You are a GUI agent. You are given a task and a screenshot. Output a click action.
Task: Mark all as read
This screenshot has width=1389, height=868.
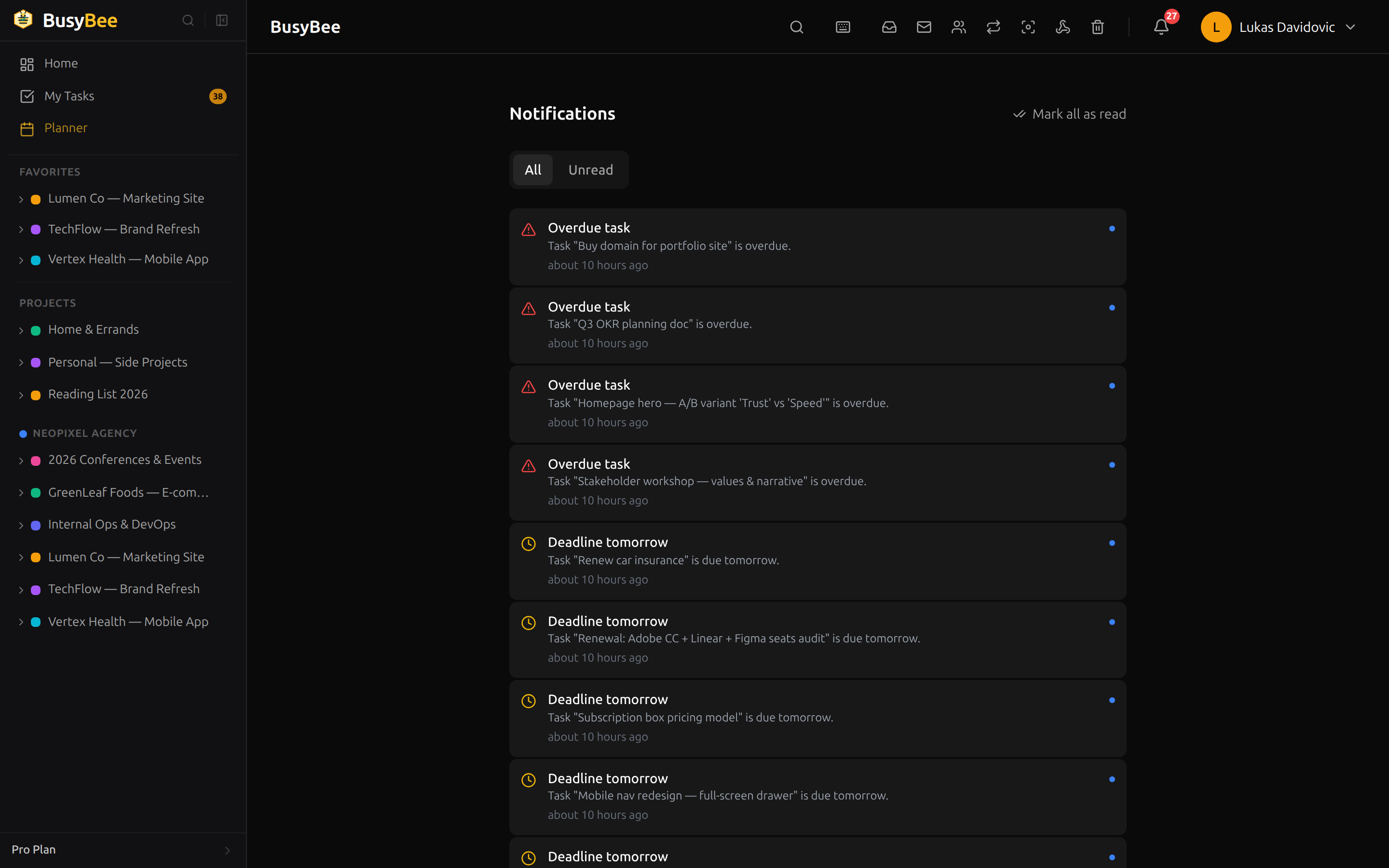pos(1069,114)
